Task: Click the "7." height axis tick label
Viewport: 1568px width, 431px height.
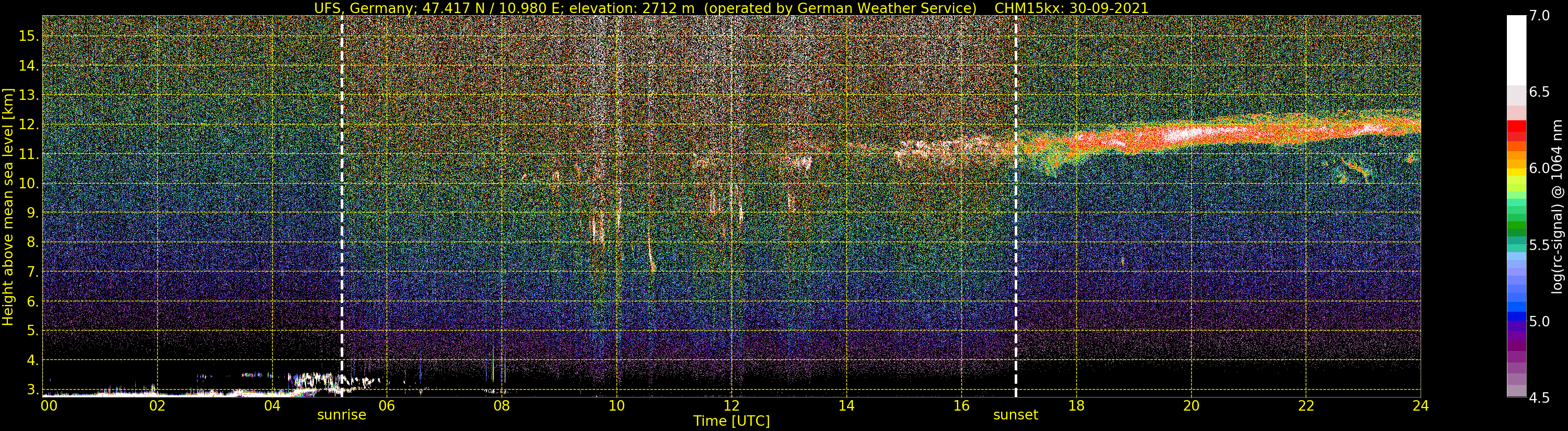Action: click(33, 272)
